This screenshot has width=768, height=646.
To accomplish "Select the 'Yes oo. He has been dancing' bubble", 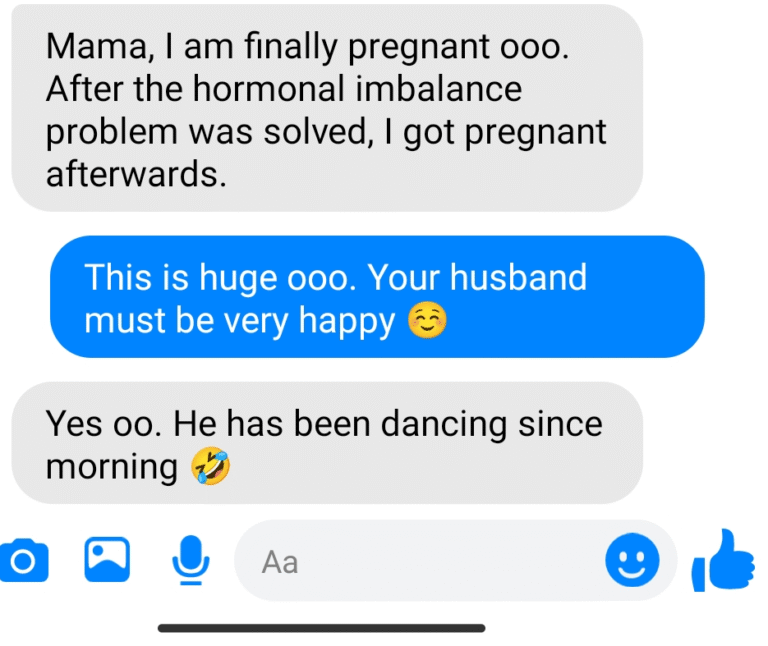I will click(x=327, y=443).
